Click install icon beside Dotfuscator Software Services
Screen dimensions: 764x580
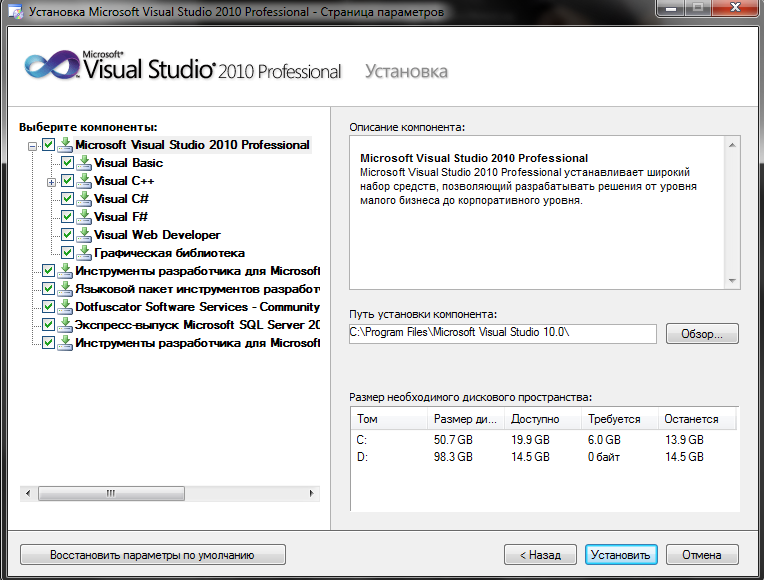click(x=65, y=307)
